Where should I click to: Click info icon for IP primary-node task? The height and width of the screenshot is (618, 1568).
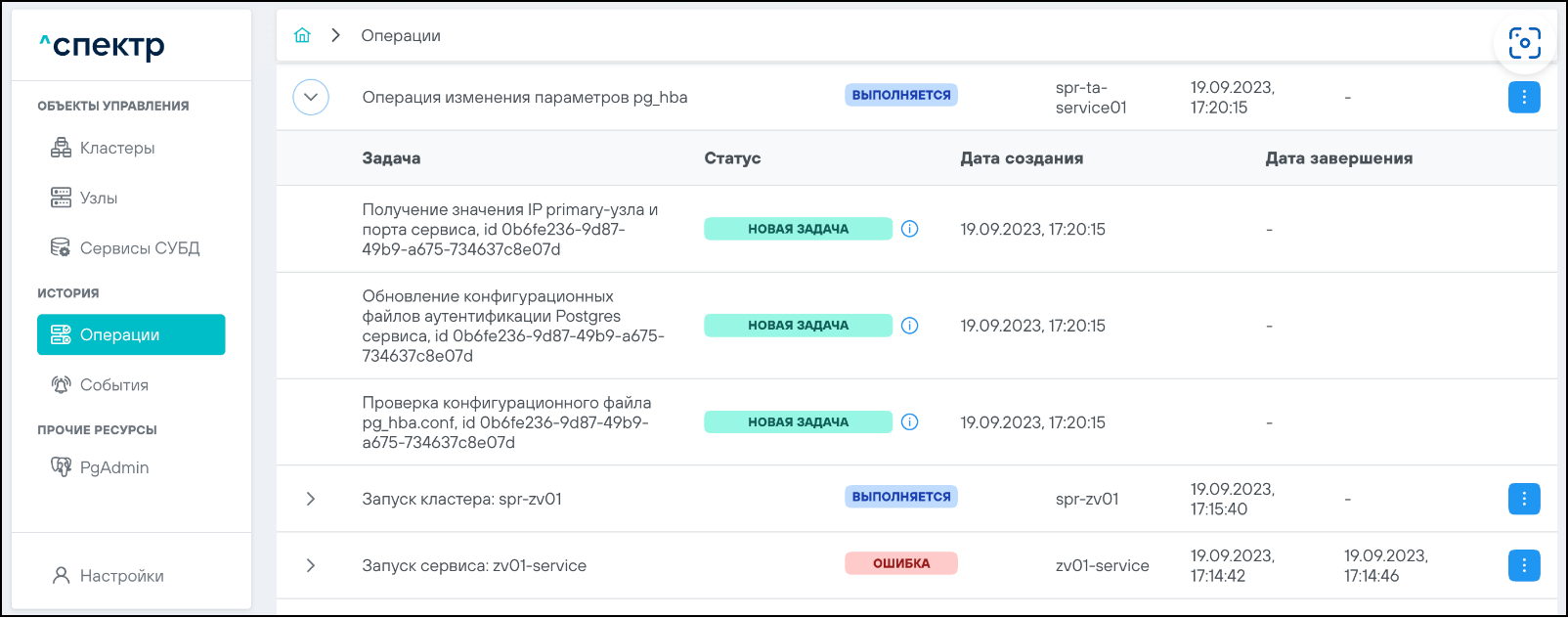coord(909,229)
